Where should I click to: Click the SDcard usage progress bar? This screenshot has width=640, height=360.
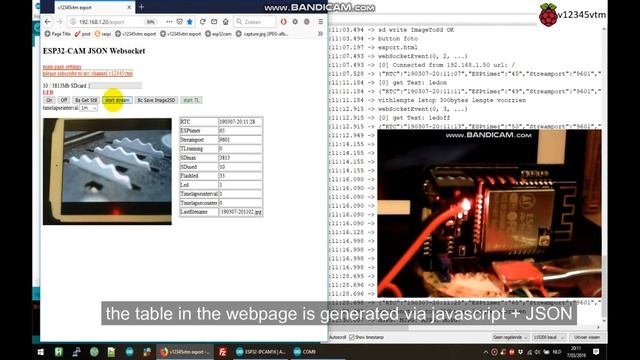(x=115, y=86)
